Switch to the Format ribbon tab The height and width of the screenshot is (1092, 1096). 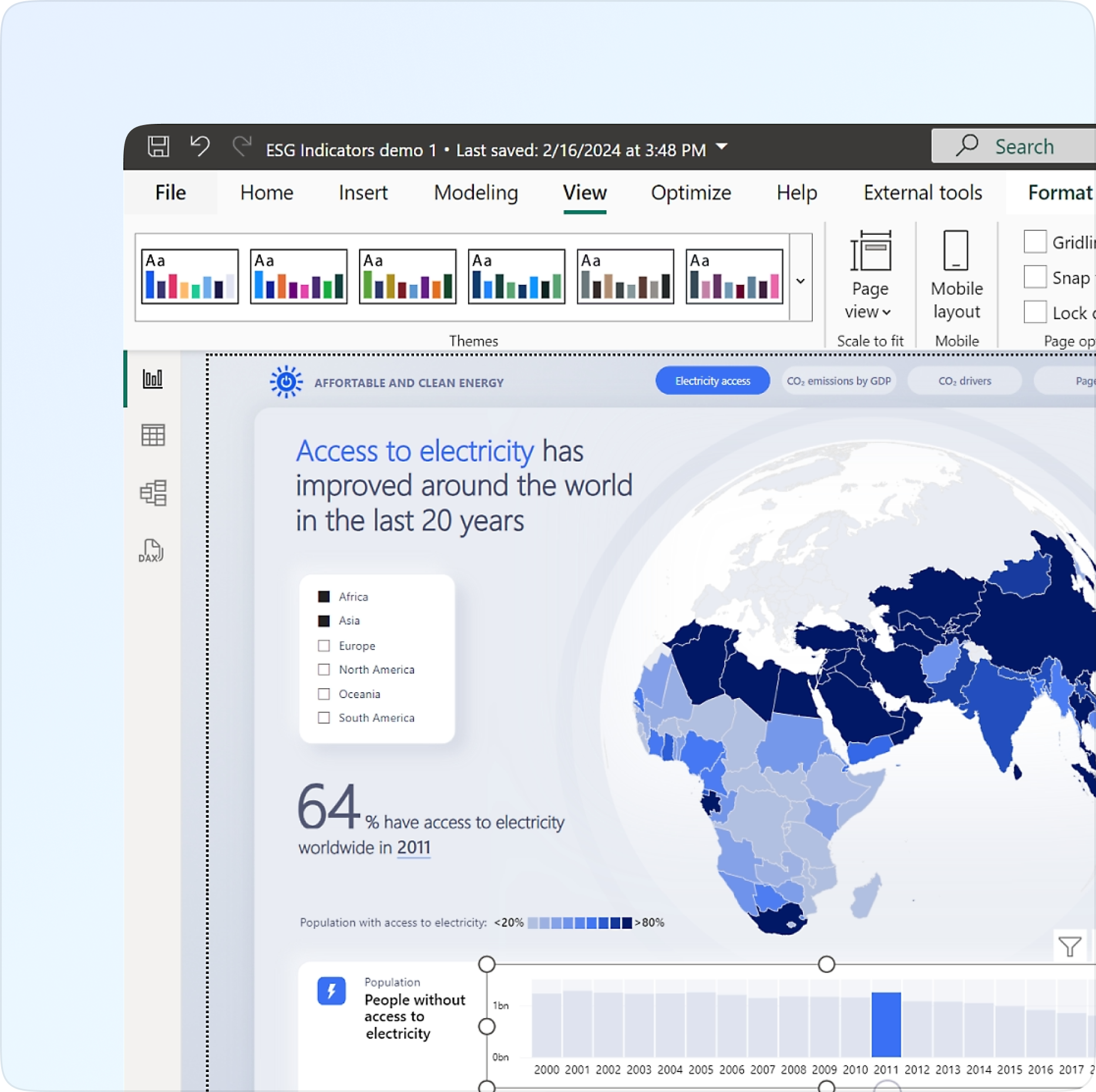click(x=1060, y=193)
